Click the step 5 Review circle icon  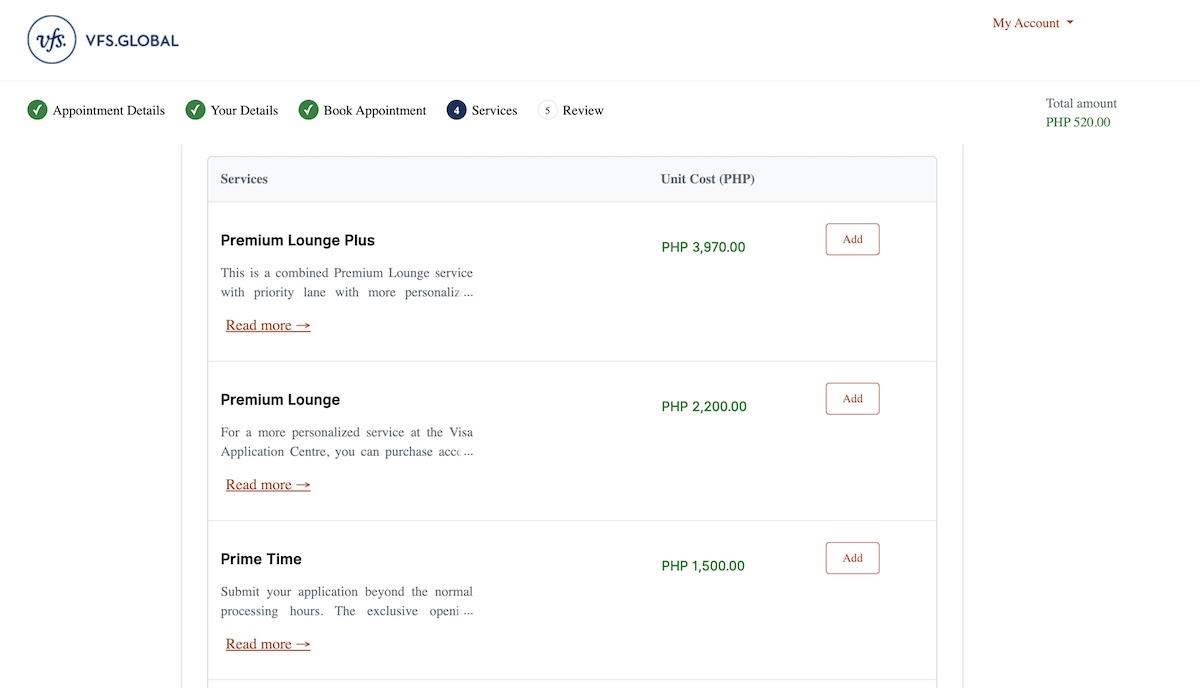547,110
